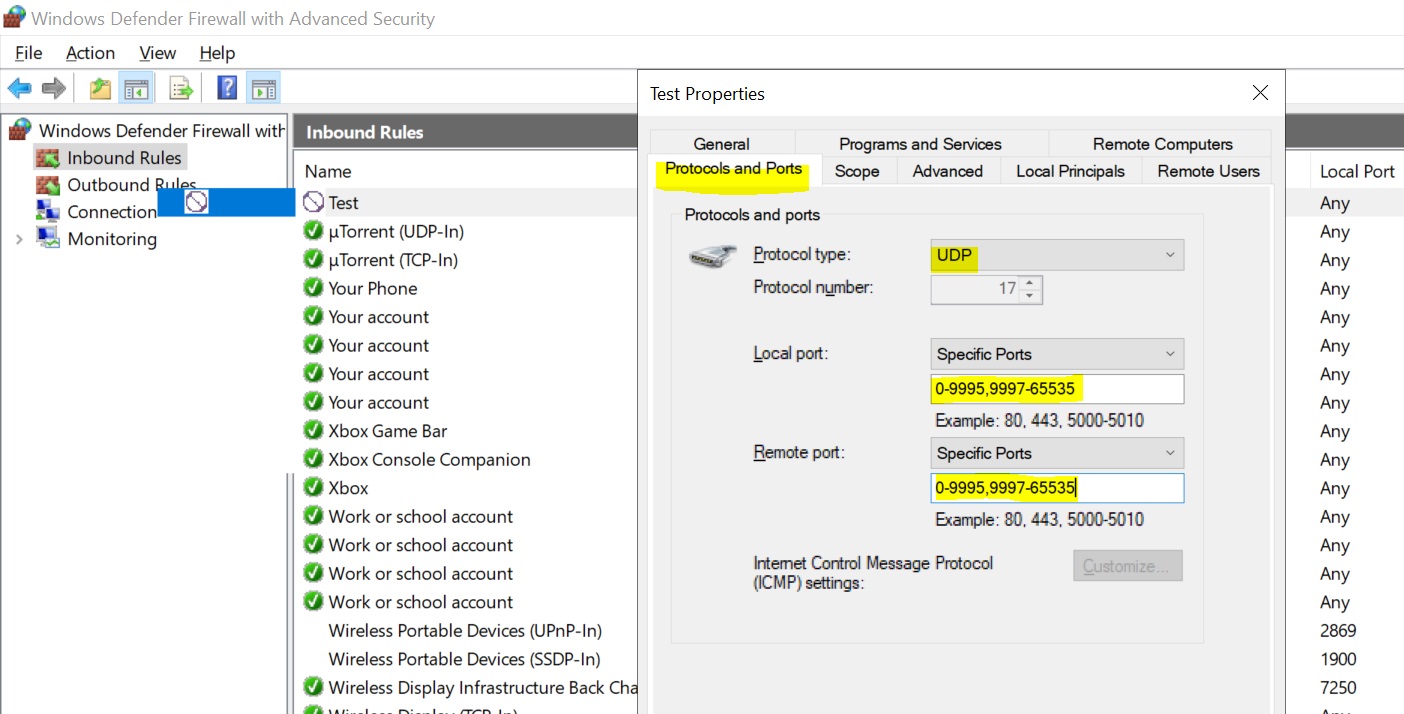Click the Outbound Rules brick wall icon
The height and width of the screenshot is (714, 1404).
[48, 185]
